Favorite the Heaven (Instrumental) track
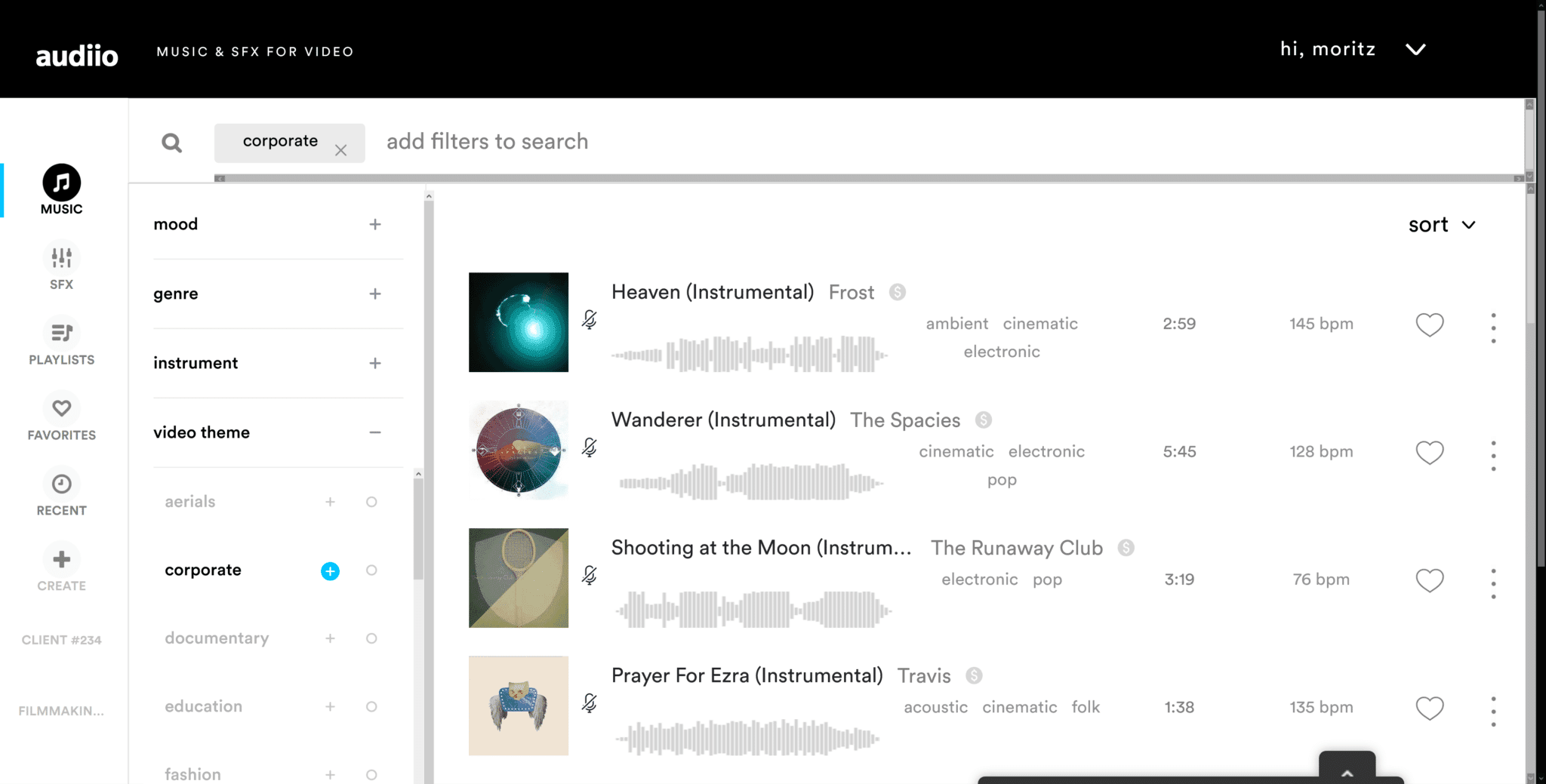The height and width of the screenshot is (784, 1546). [1429, 324]
